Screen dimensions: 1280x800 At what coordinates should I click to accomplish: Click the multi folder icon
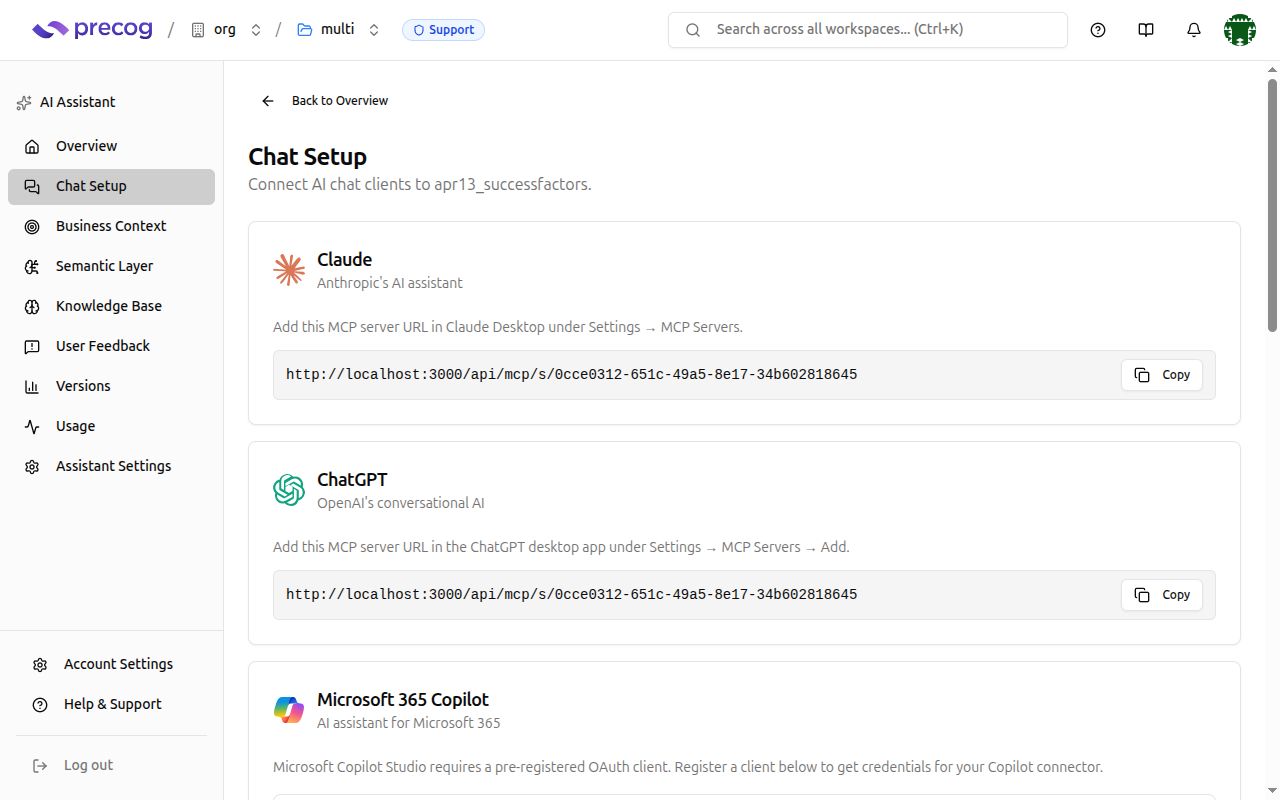305,30
